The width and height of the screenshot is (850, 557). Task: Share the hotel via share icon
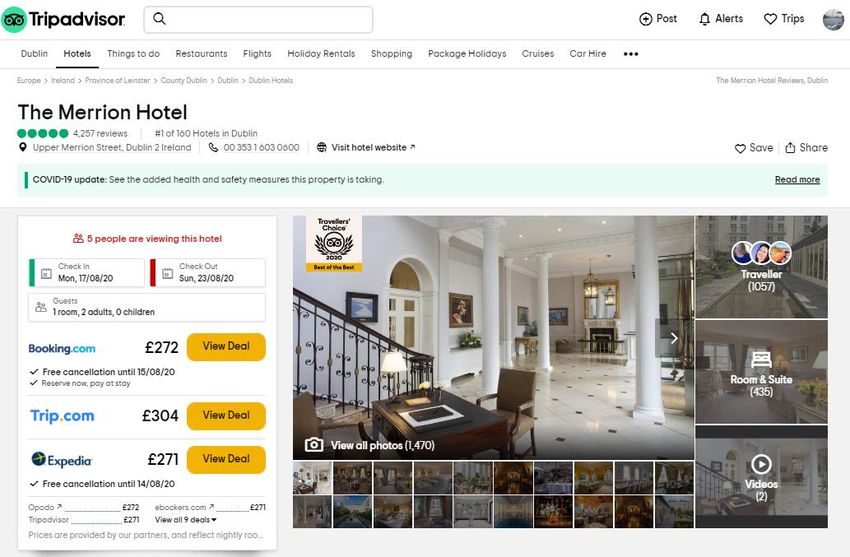(790, 147)
